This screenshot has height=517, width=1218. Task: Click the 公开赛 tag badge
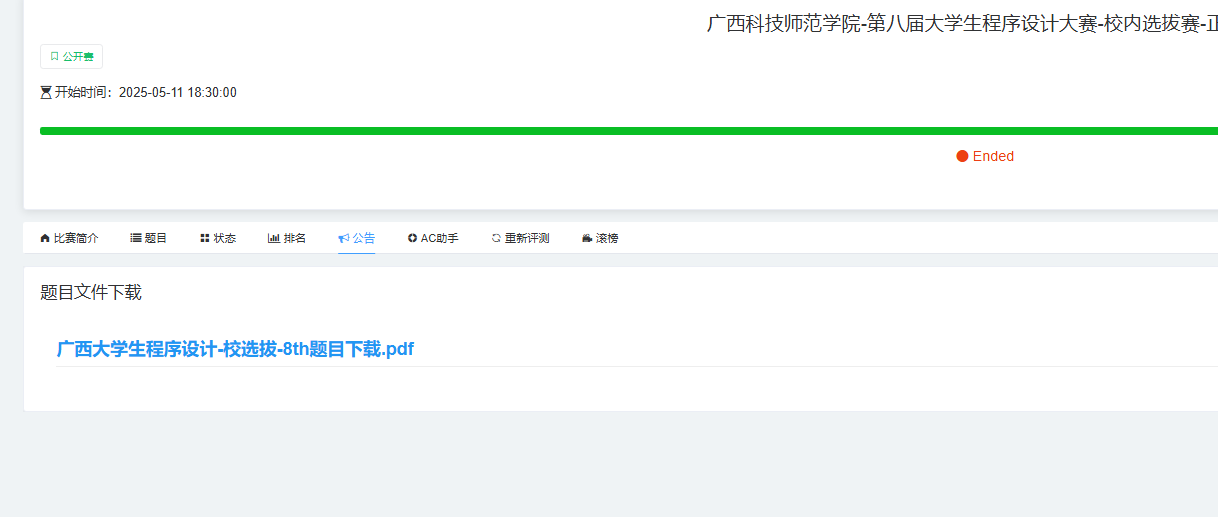click(71, 57)
